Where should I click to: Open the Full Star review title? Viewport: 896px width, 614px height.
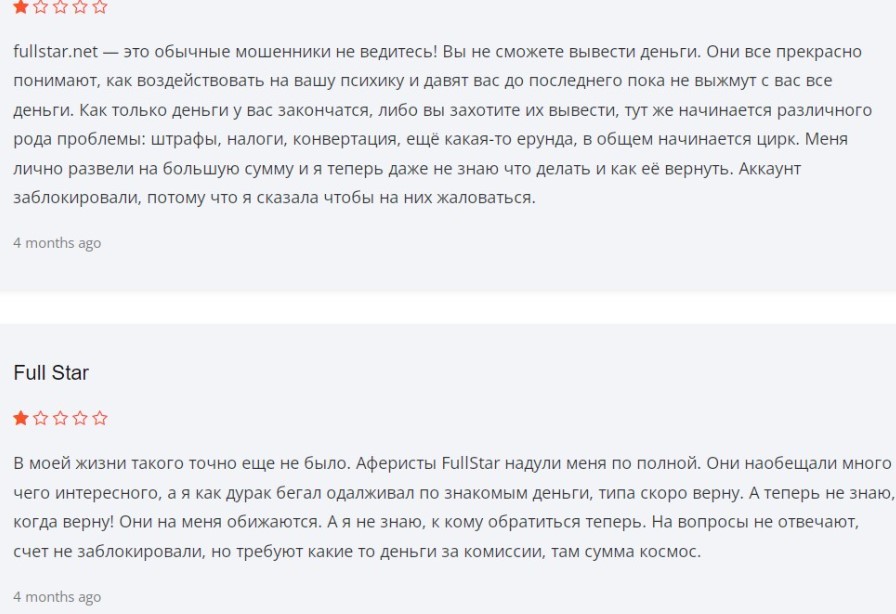click(x=51, y=373)
